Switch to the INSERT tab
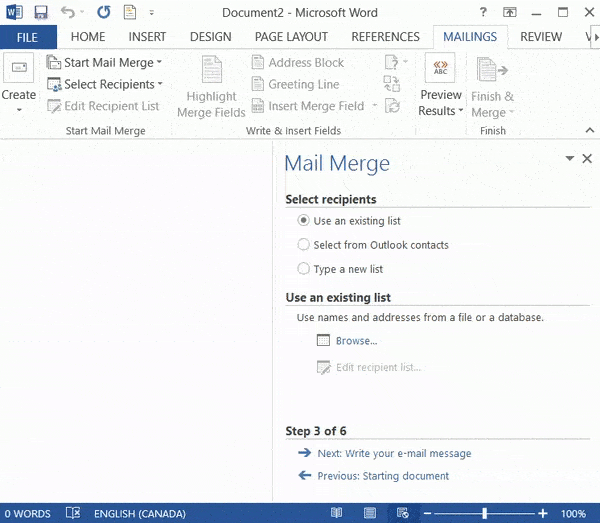Screen dimensions: 600x523 click(x=147, y=37)
